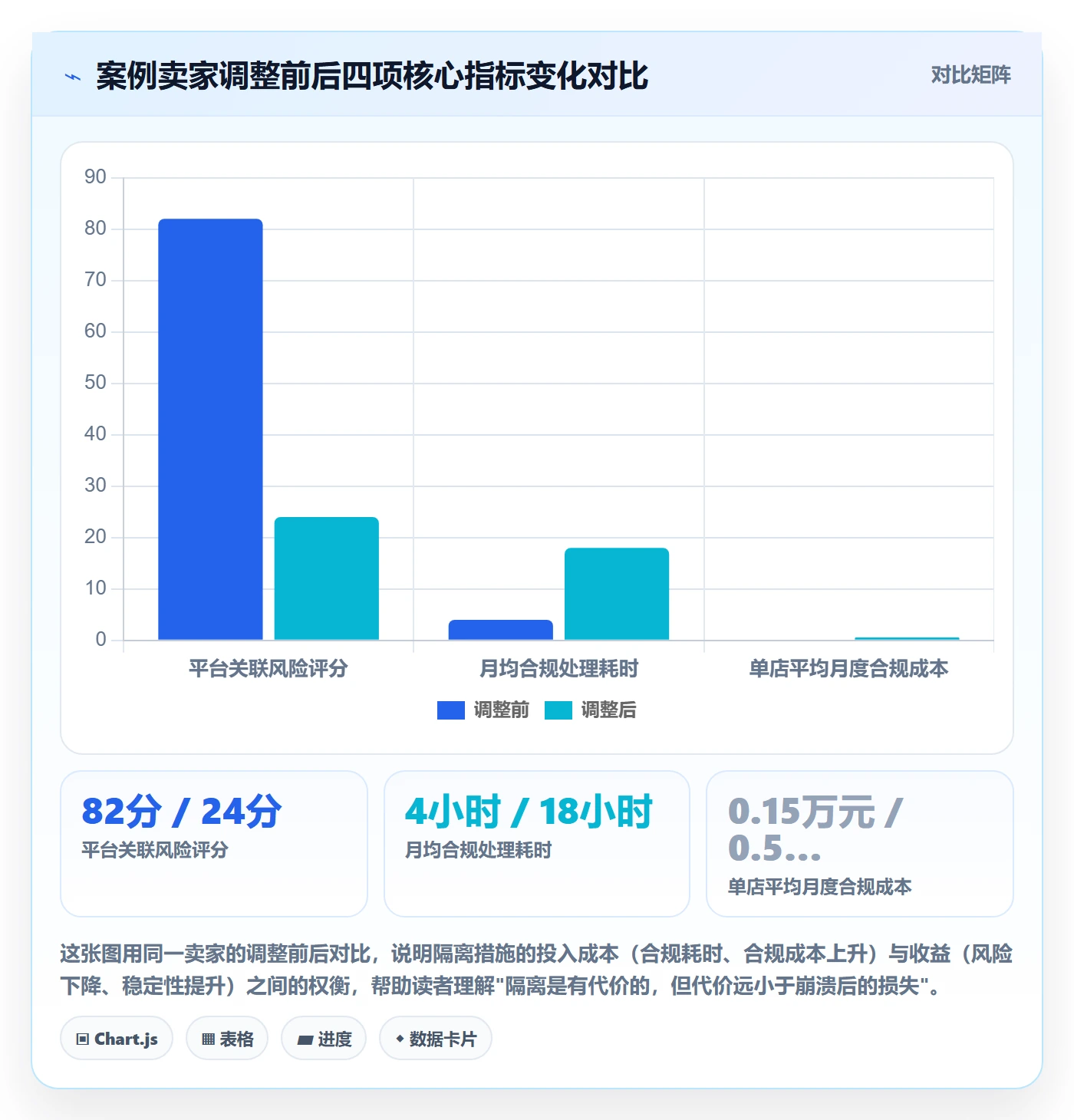
Task: Click the x-axis label 平台关联风险评分
Action: pos(268,669)
